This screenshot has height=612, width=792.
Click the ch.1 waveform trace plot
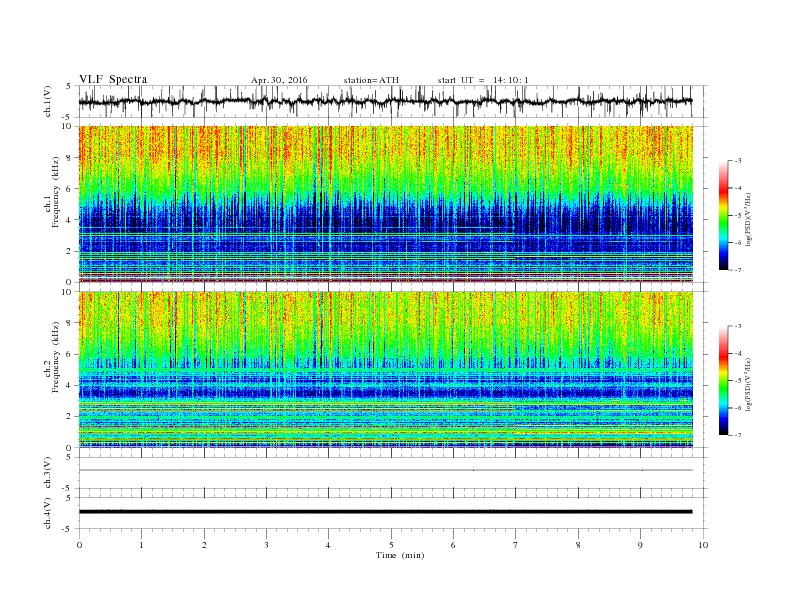[385, 101]
